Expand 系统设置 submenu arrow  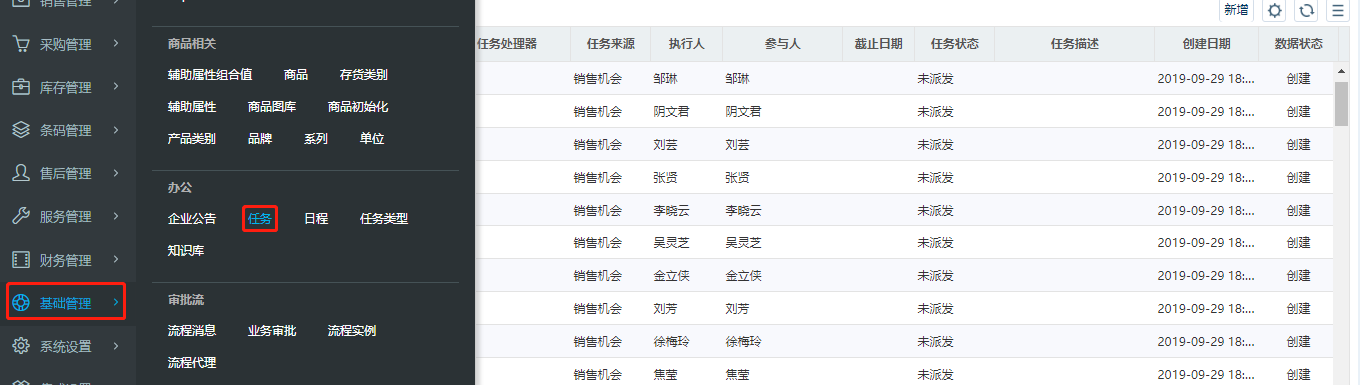116,346
